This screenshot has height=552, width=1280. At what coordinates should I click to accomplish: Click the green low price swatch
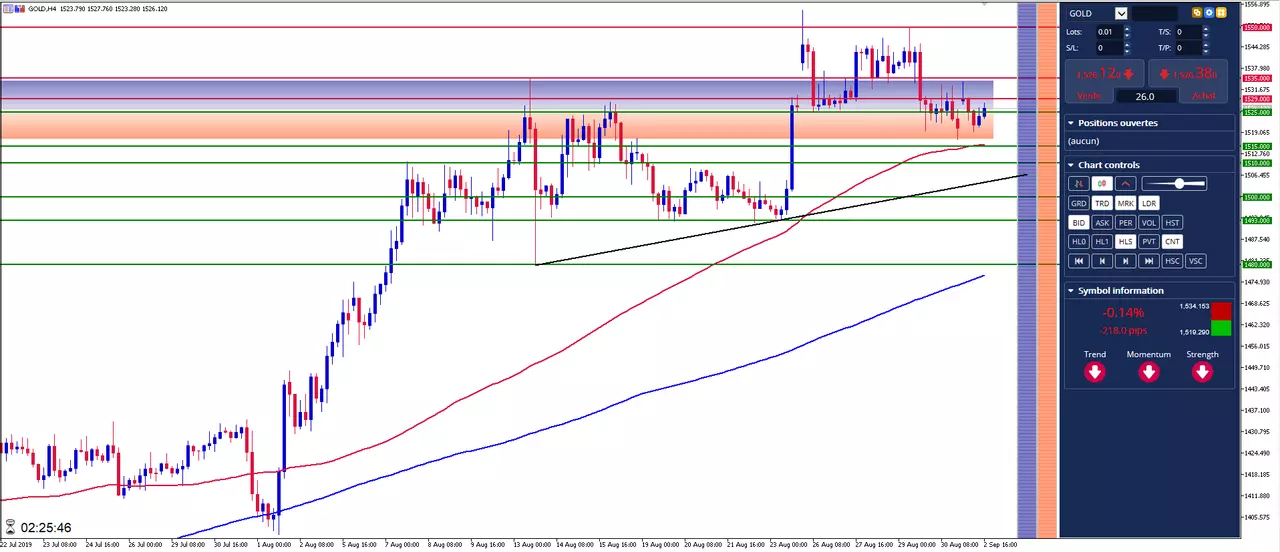[x=1221, y=328]
